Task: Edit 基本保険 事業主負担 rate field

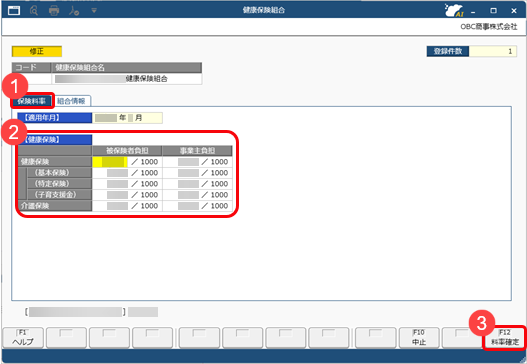Action: tap(188, 173)
